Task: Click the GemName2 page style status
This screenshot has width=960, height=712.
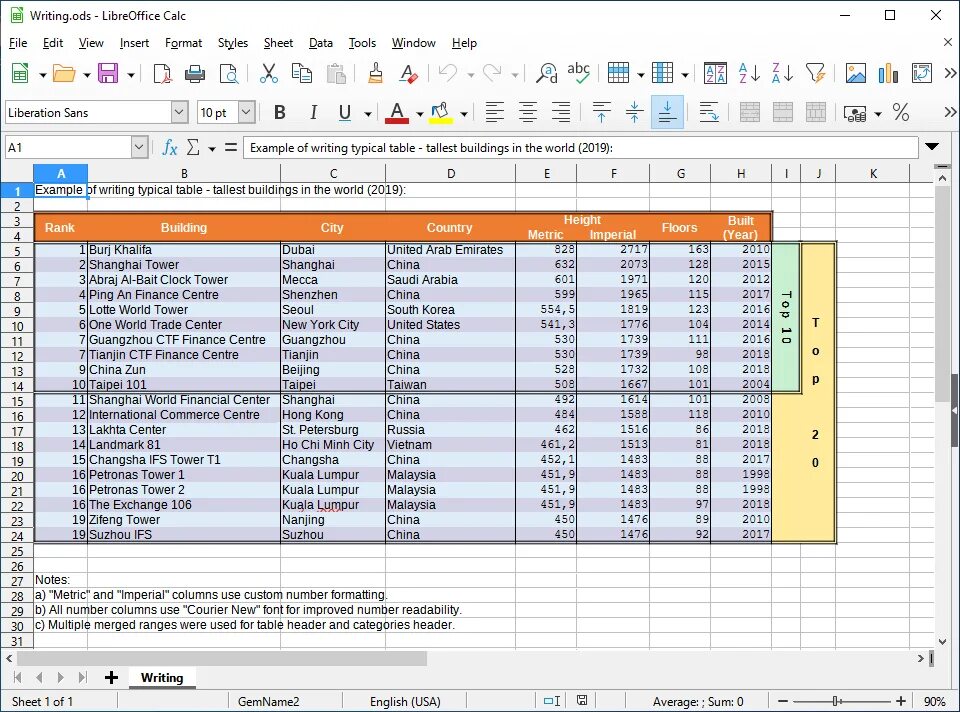Action: click(268, 702)
